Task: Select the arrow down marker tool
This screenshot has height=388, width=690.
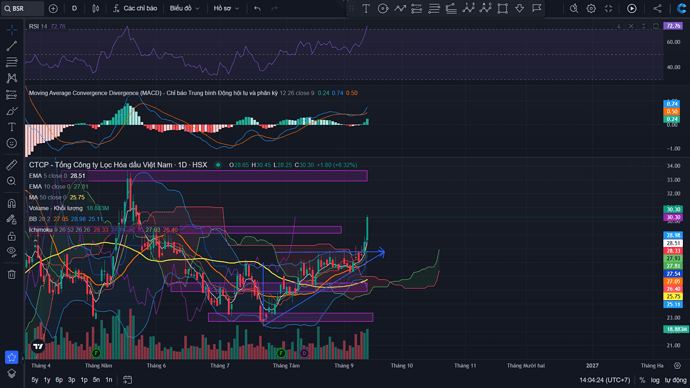Action: coord(519,8)
